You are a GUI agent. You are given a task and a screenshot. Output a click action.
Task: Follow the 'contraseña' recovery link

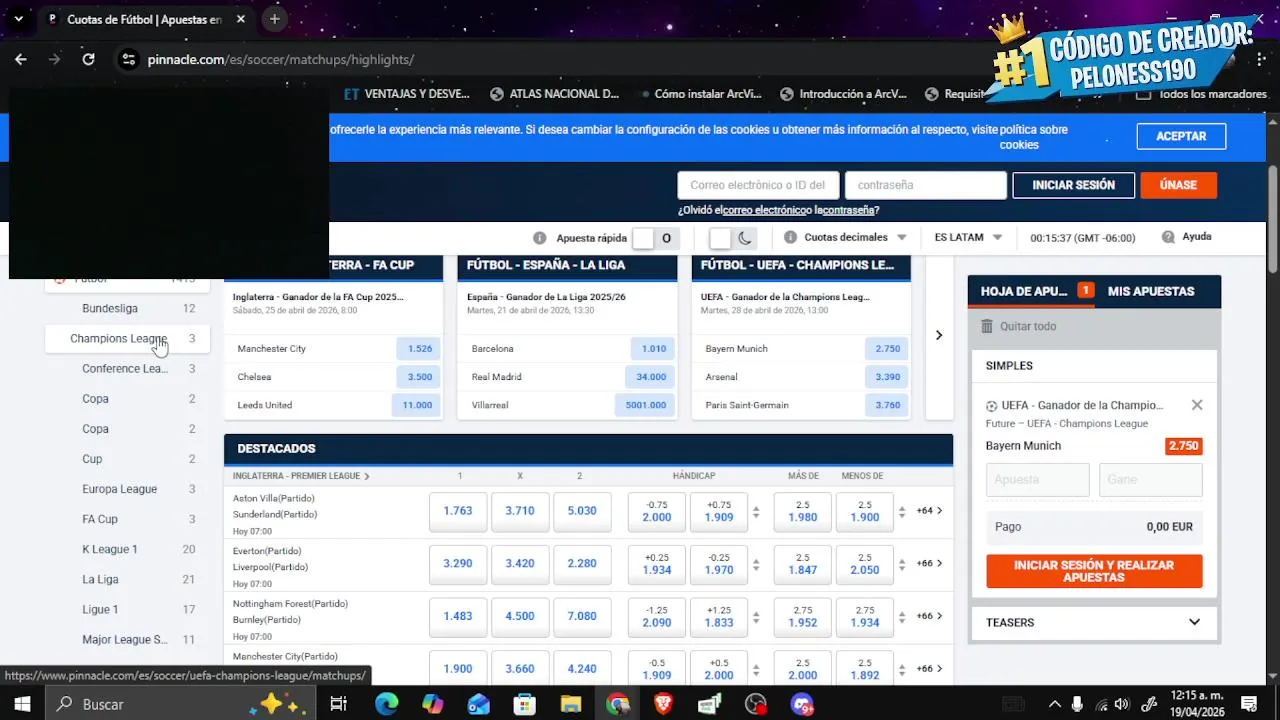point(849,210)
